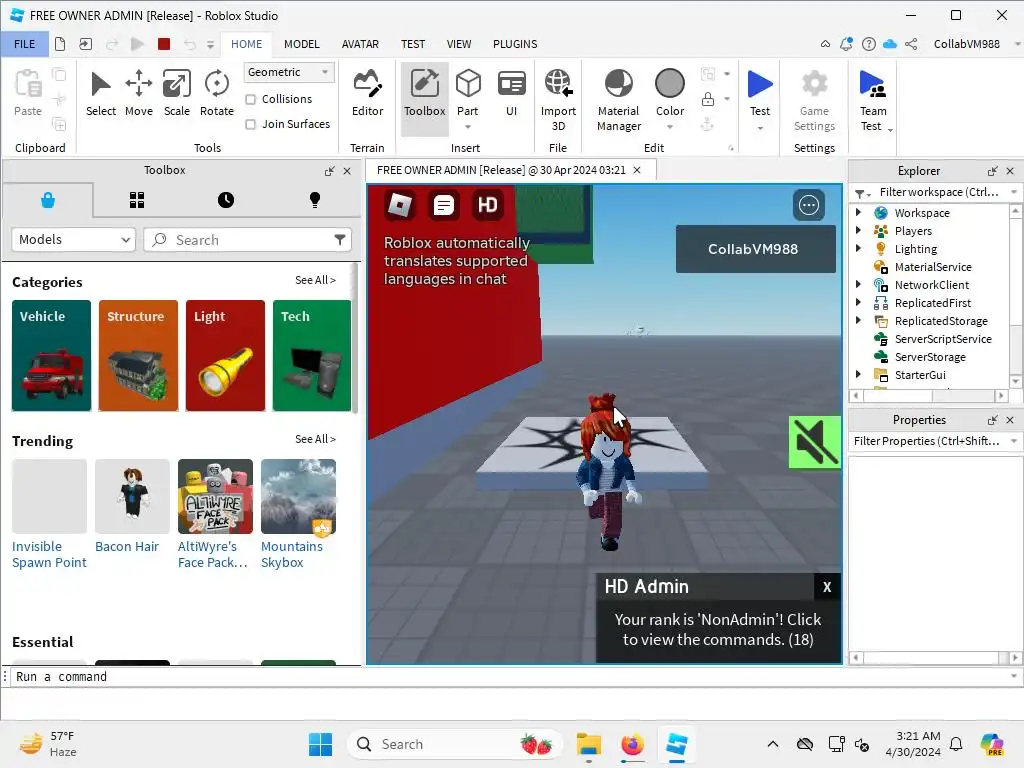
Task: Open the help question mark icon
Action: click(869, 44)
